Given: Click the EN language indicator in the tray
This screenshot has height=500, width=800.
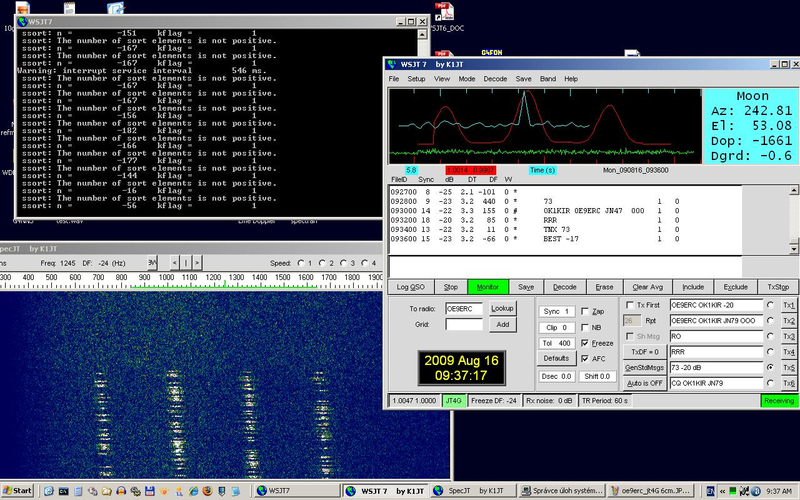Looking at the screenshot, I should coord(710,491).
